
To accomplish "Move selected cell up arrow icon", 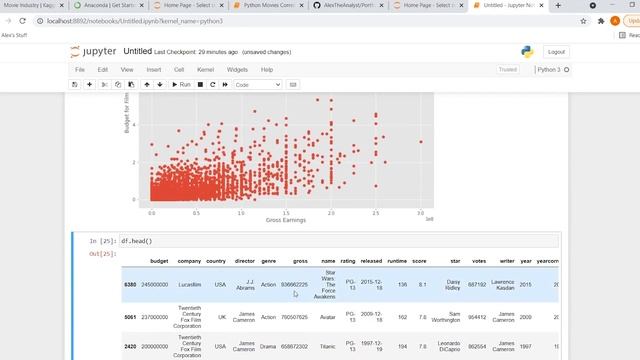I will [147, 84].
